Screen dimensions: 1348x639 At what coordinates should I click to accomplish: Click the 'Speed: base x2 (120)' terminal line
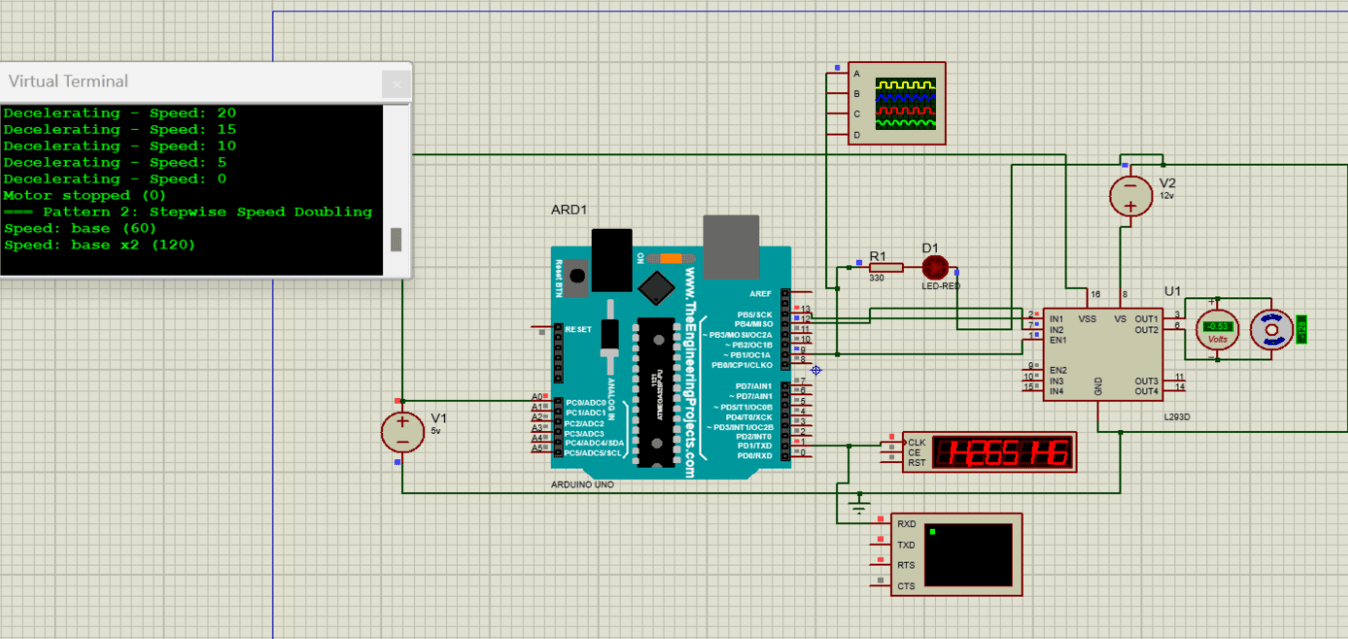coord(99,244)
